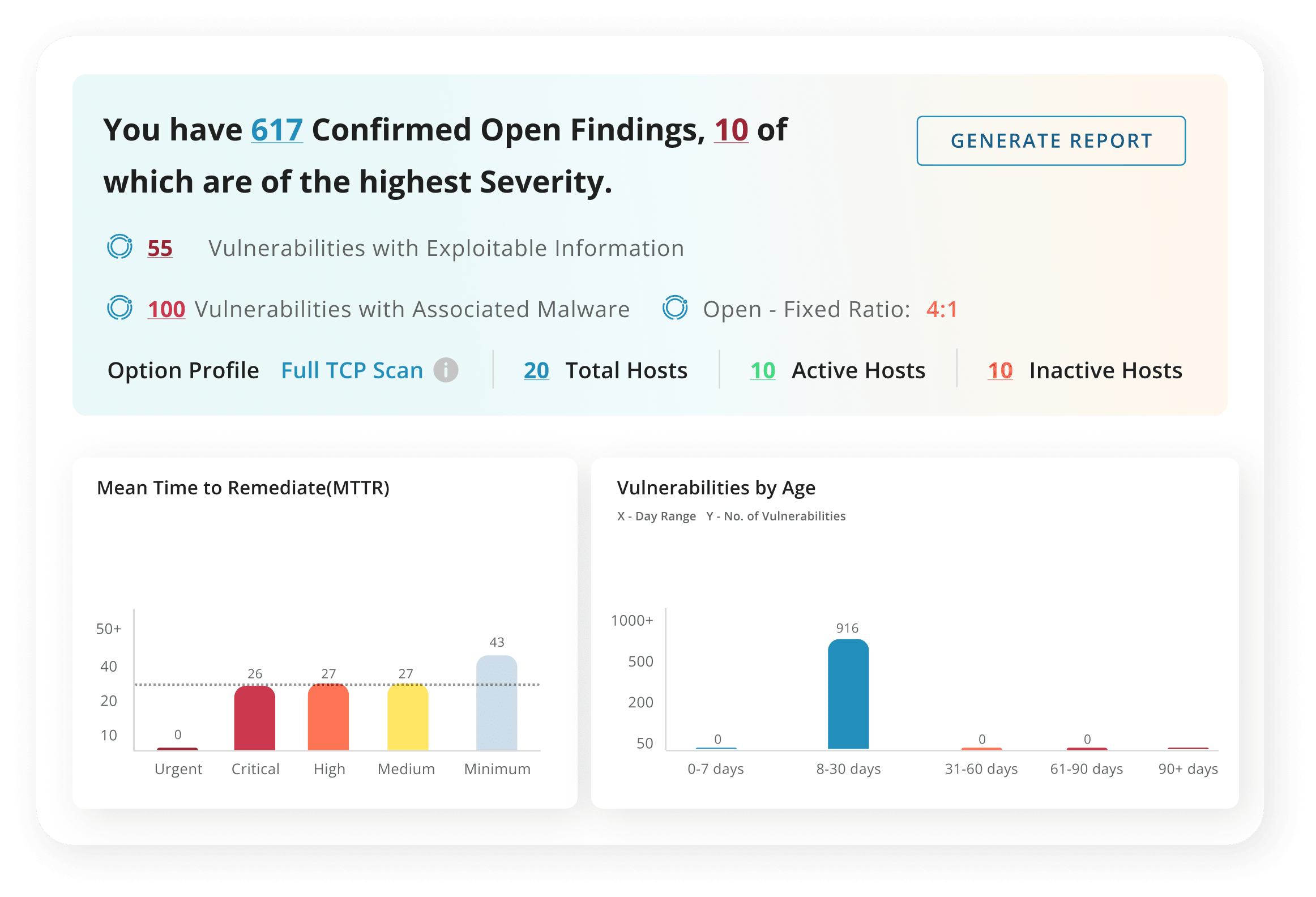Screen dimensions: 1316x897
Task: Click the Urgent axis label in MTTR chart
Action: coord(178,769)
